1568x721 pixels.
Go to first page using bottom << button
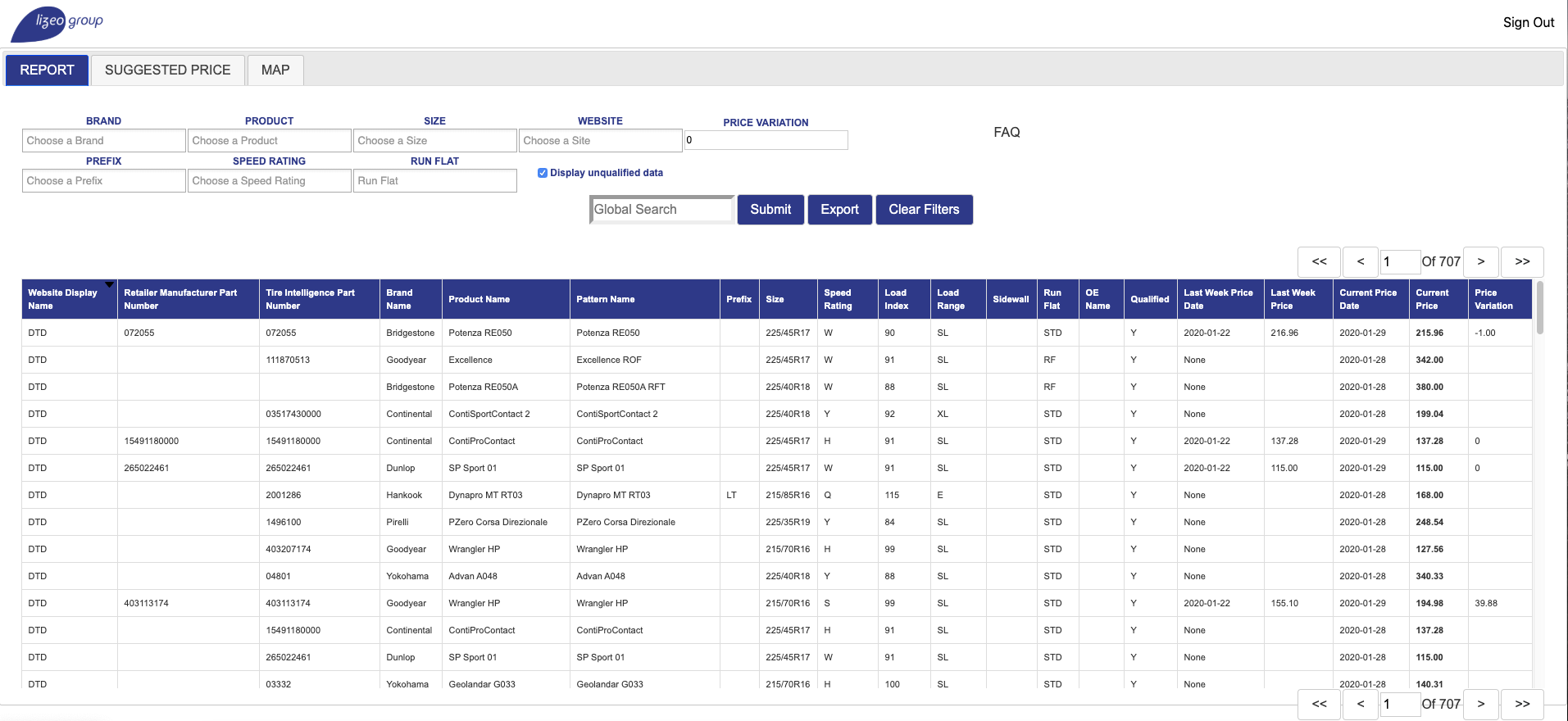tap(1319, 705)
